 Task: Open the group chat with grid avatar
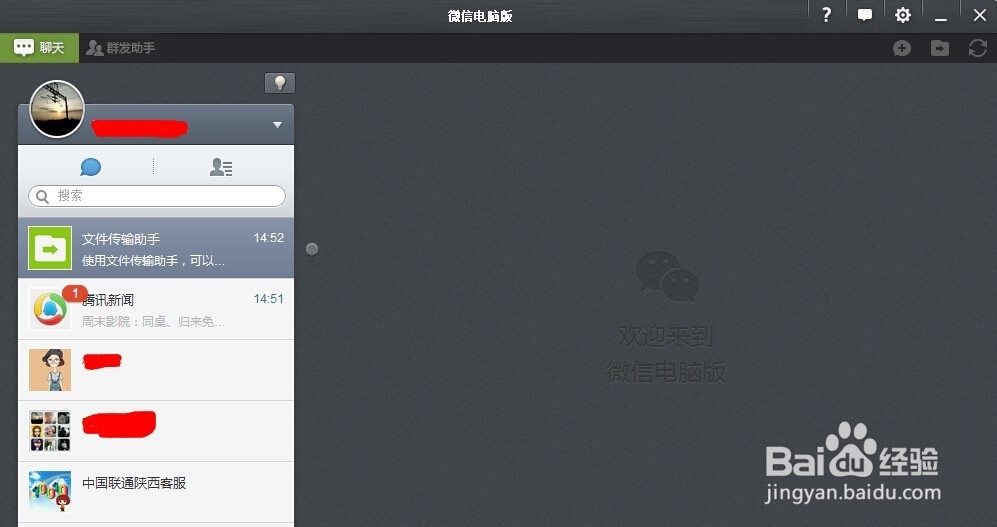click(x=156, y=431)
